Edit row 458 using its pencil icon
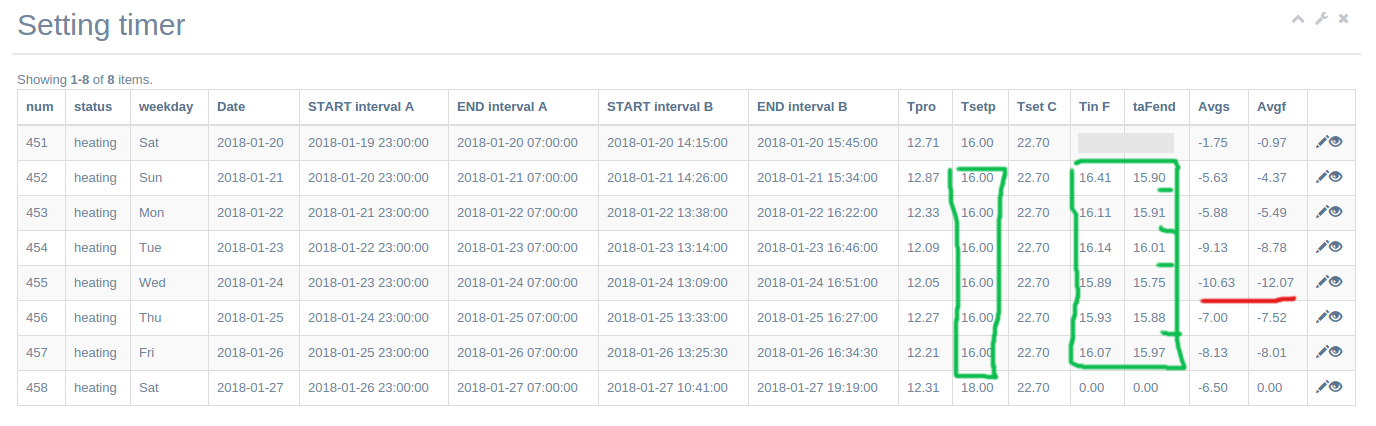Viewport: 1376px width, 426px height. pyautogui.click(x=1321, y=387)
